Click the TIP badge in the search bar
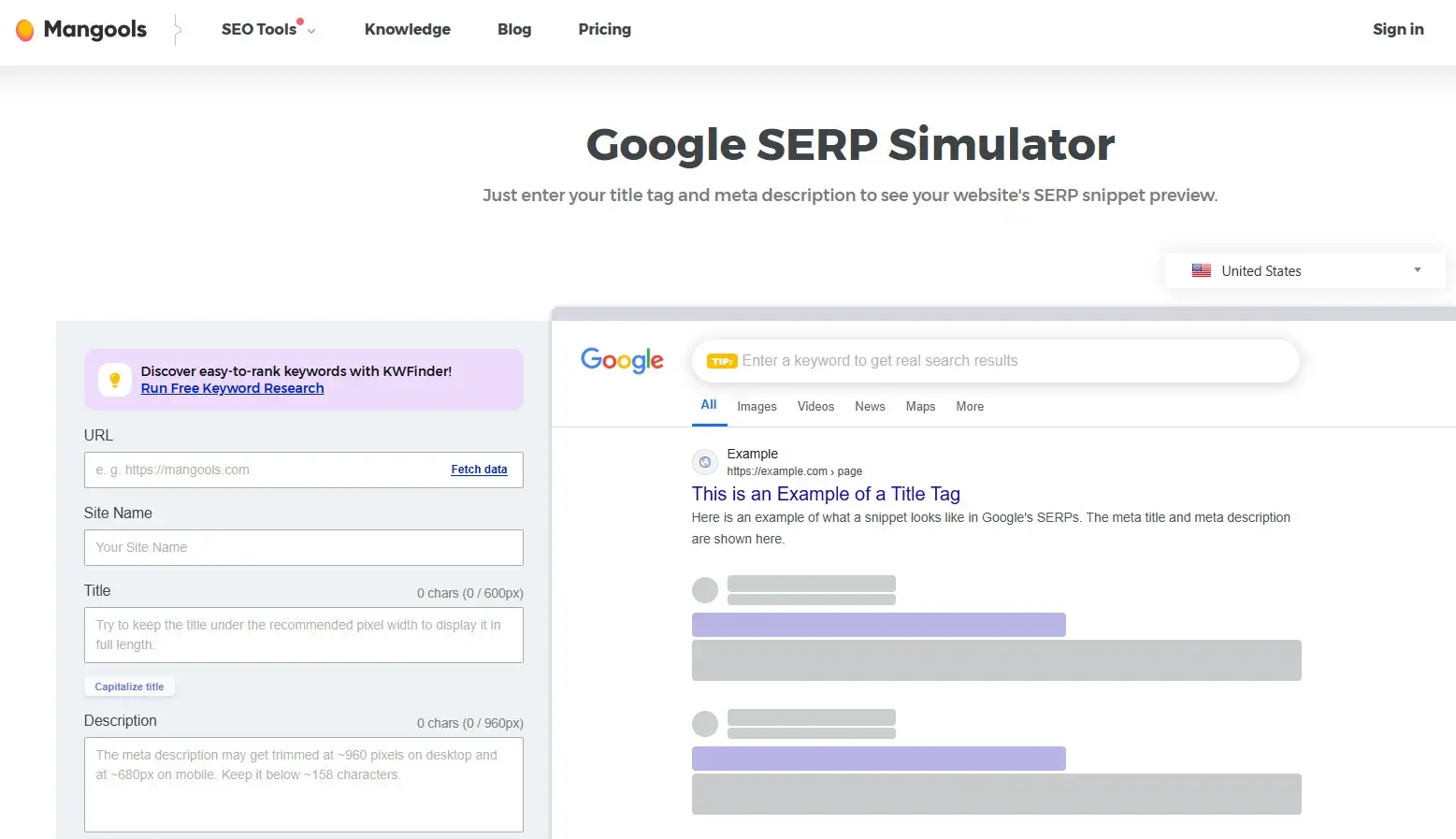This screenshot has height=839, width=1456. coord(721,360)
